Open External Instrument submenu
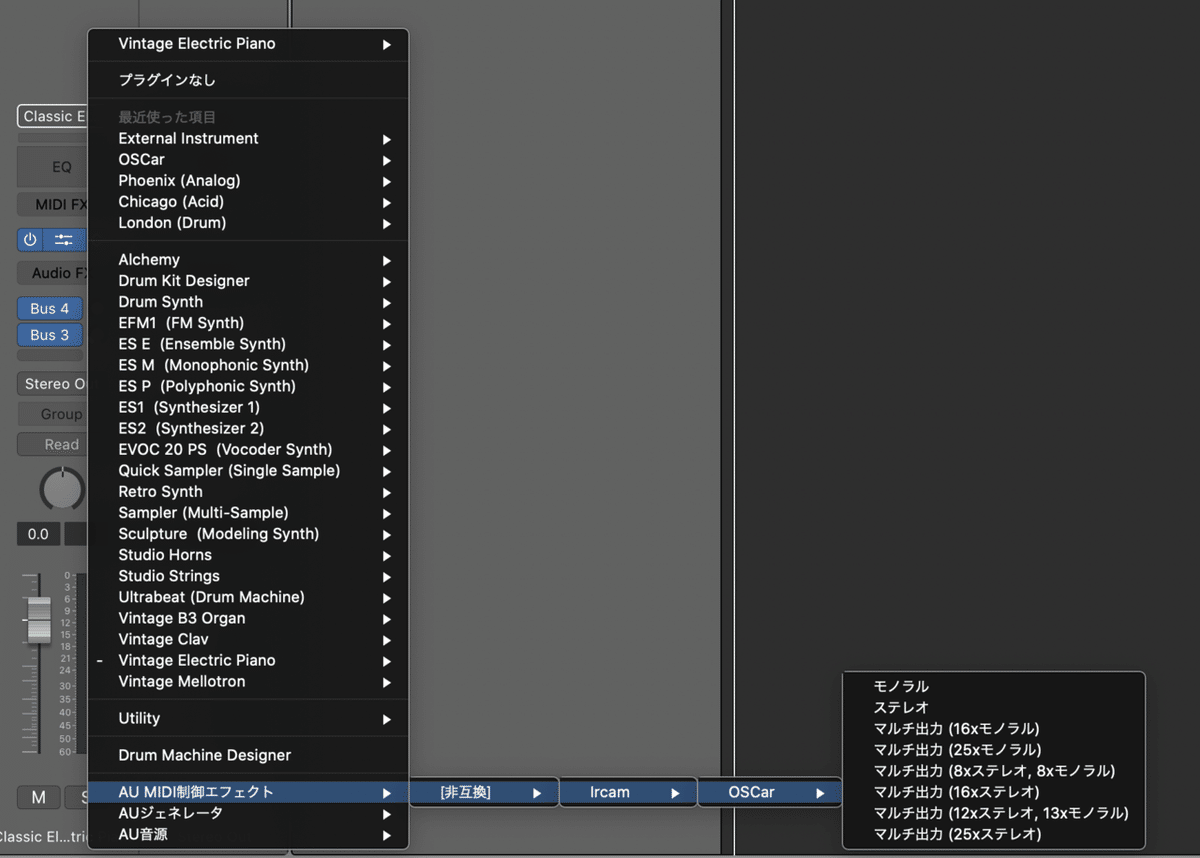 248,139
